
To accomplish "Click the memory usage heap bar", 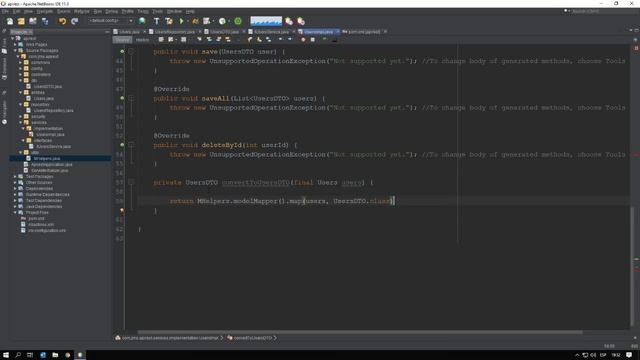I will (266, 20).
